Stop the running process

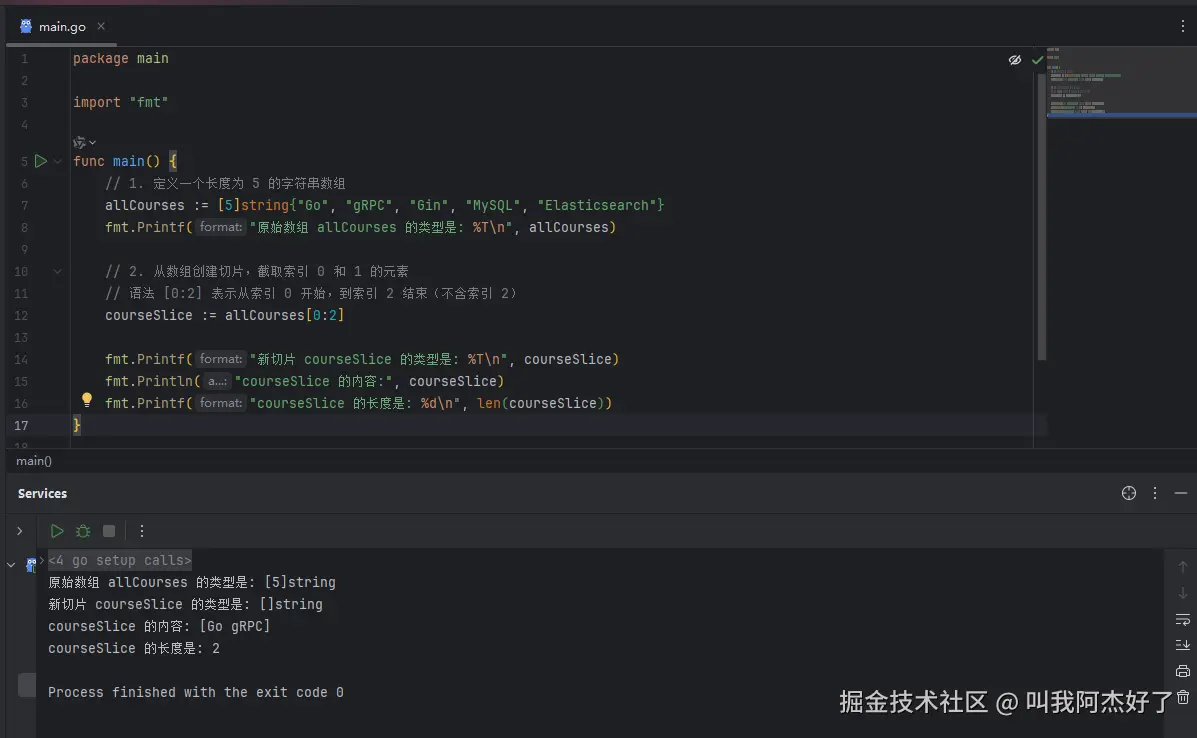(109, 531)
